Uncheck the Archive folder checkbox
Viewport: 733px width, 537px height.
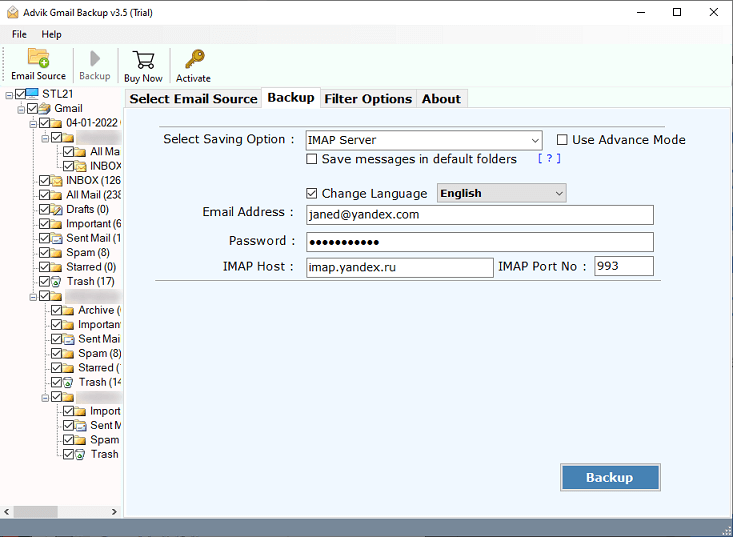coord(57,310)
